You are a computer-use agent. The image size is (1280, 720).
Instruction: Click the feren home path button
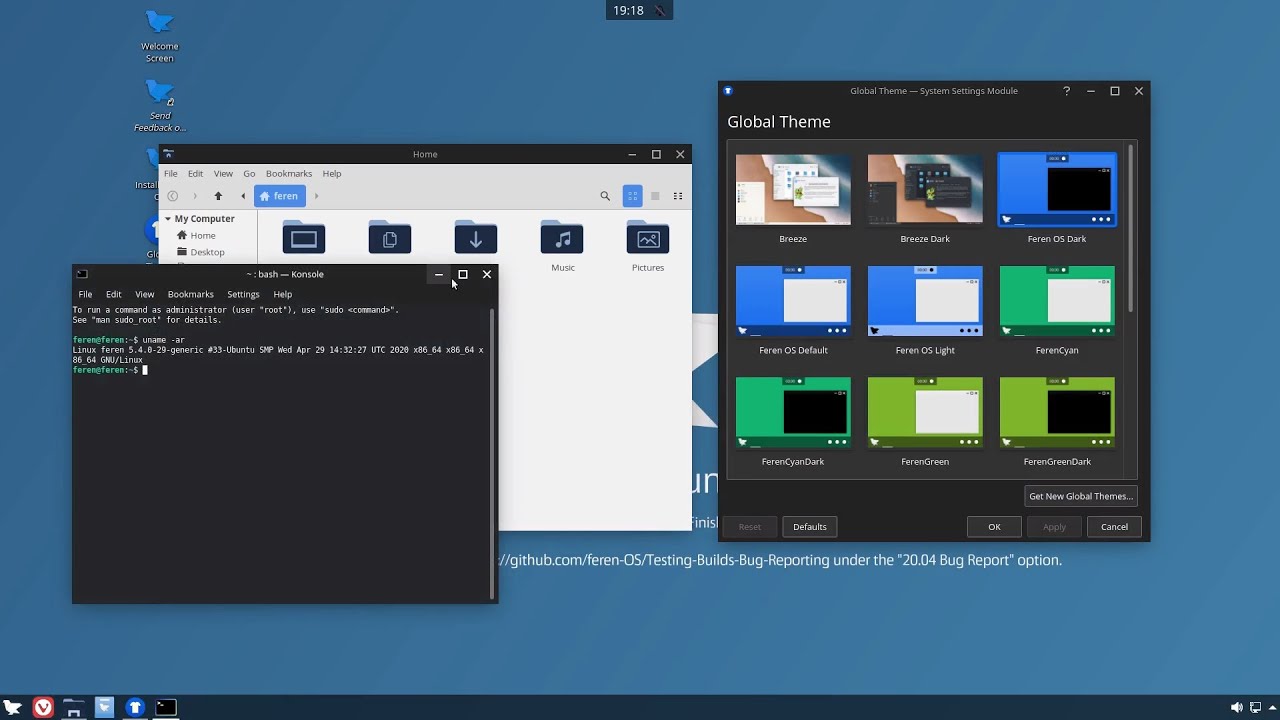tap(280, 196)
